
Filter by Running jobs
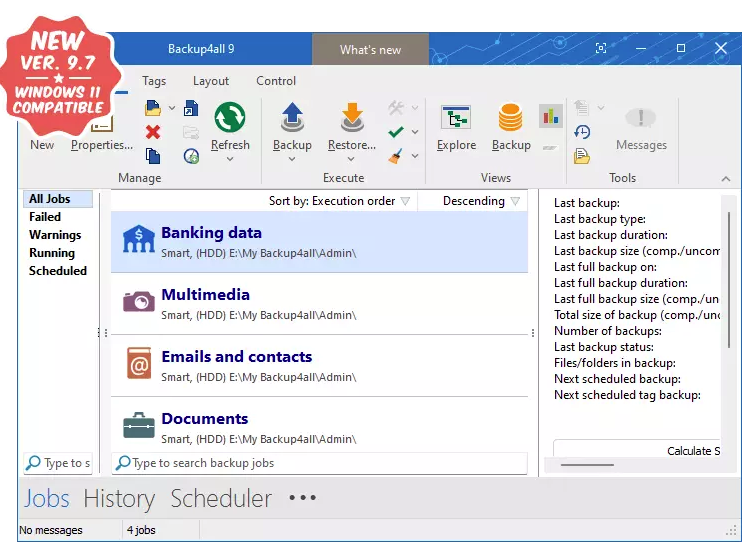[x=51, y=253]
